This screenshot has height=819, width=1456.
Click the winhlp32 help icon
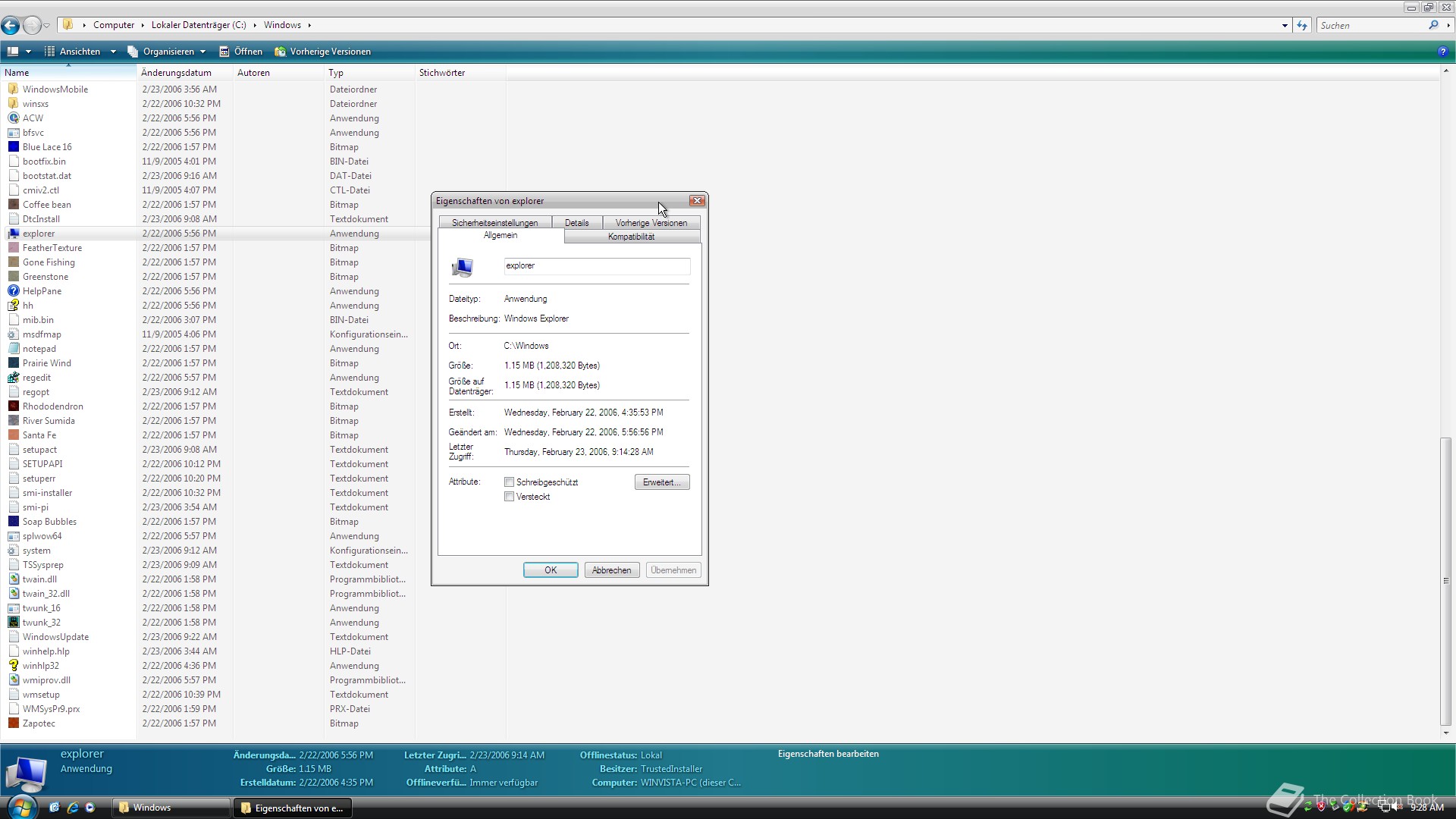(14, 666)
